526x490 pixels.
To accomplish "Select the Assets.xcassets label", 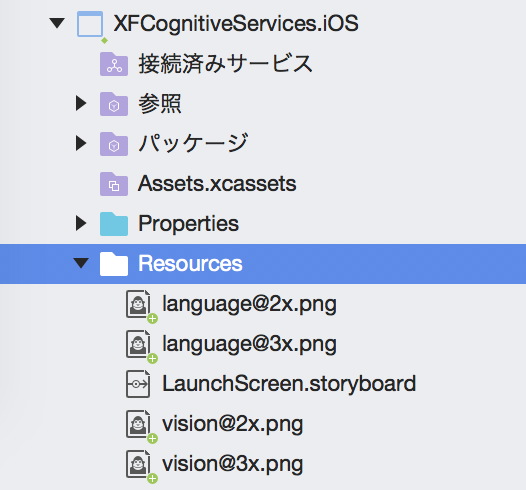I will [x=217, y=183].
